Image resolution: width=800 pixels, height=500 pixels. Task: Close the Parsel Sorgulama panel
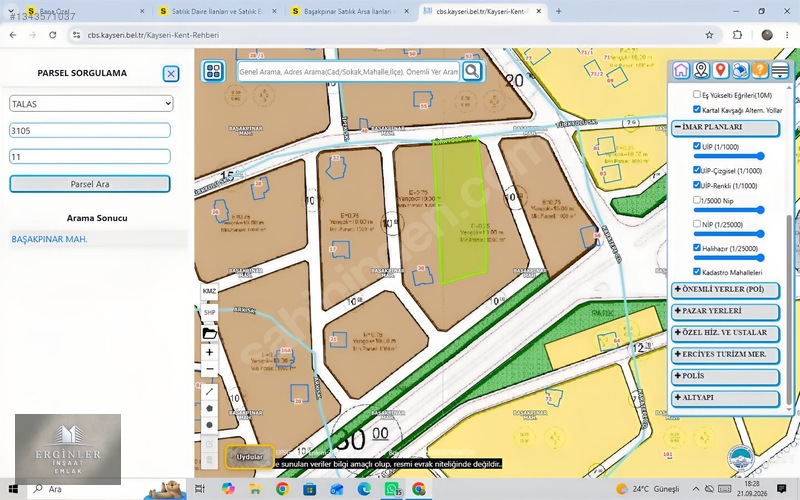(x=171, y=74)
